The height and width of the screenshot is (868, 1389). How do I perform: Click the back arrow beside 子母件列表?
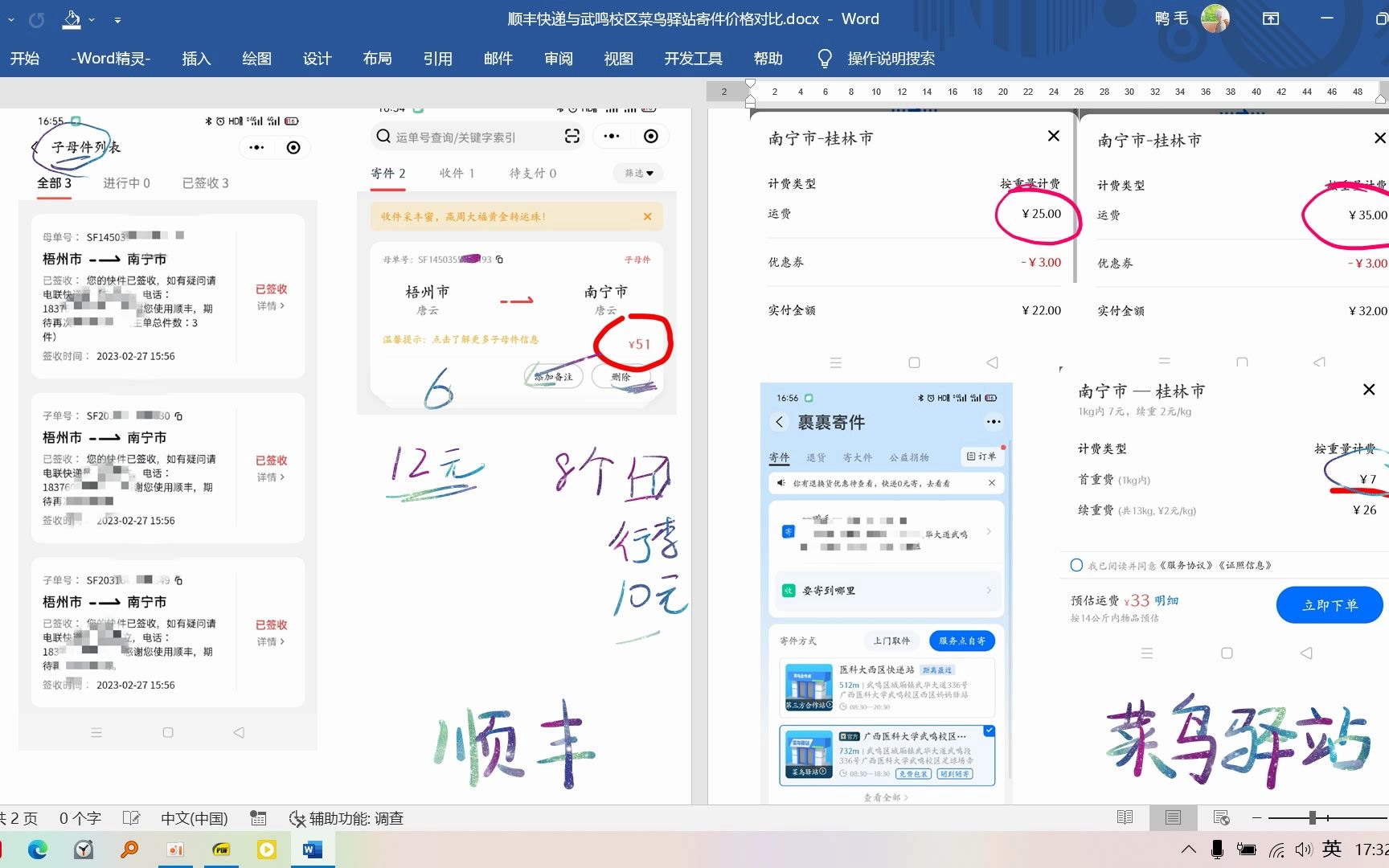(35, 147)
